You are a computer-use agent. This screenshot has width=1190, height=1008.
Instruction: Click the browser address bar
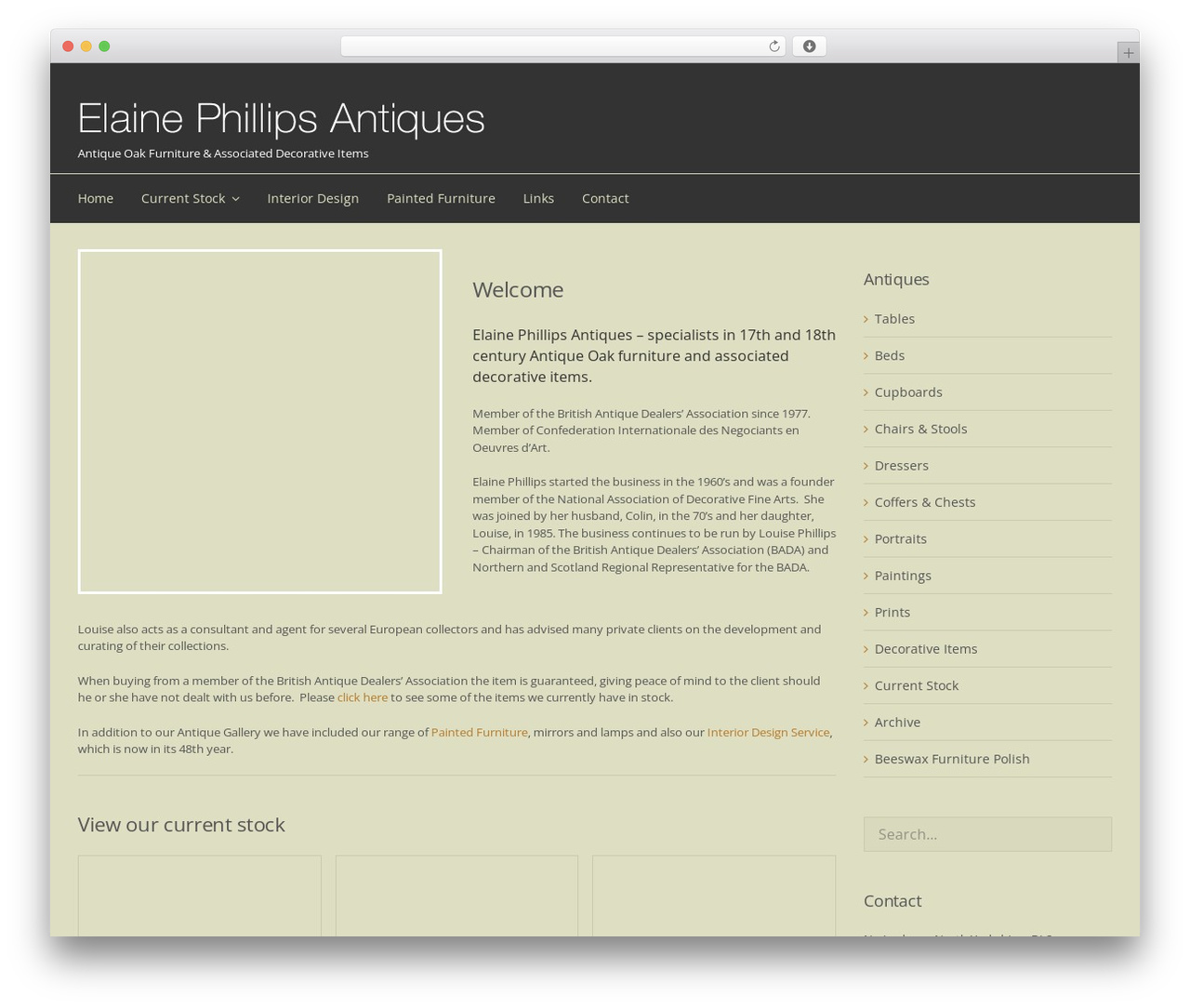click(562, 46)
